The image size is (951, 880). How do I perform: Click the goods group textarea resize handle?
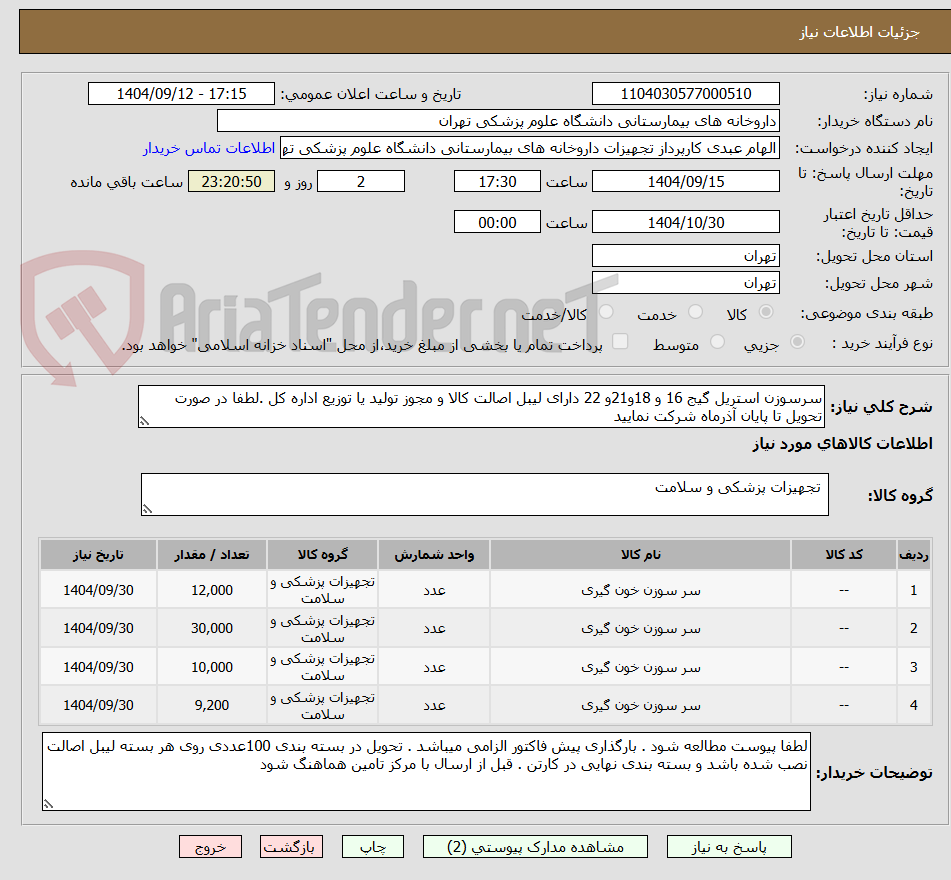[147, 509]
